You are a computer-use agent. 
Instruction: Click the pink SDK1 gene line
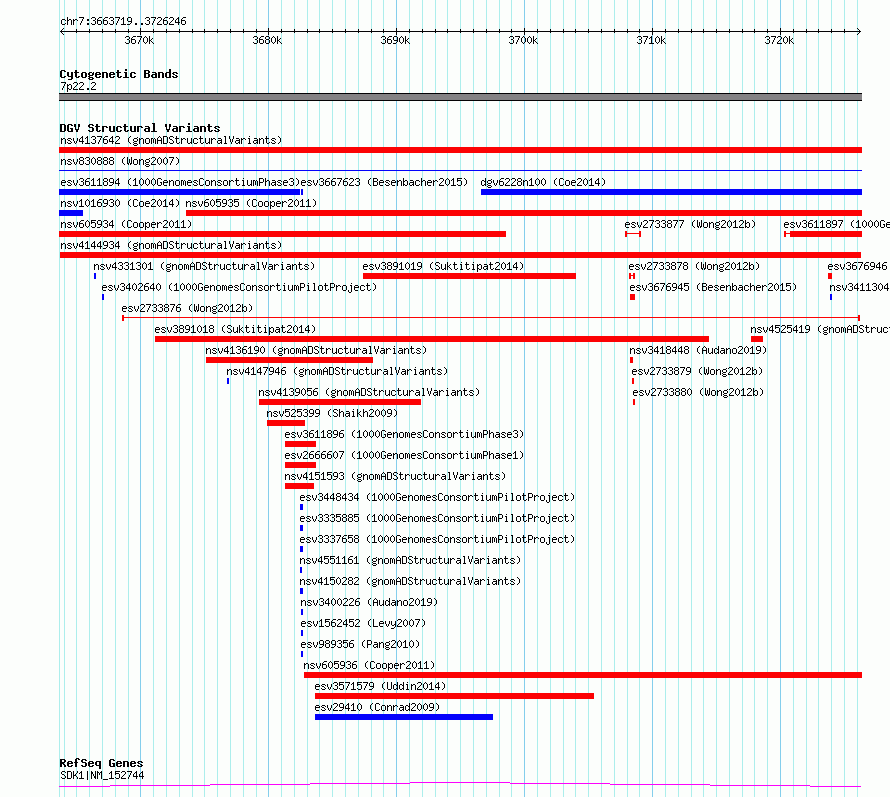point(460,785)
